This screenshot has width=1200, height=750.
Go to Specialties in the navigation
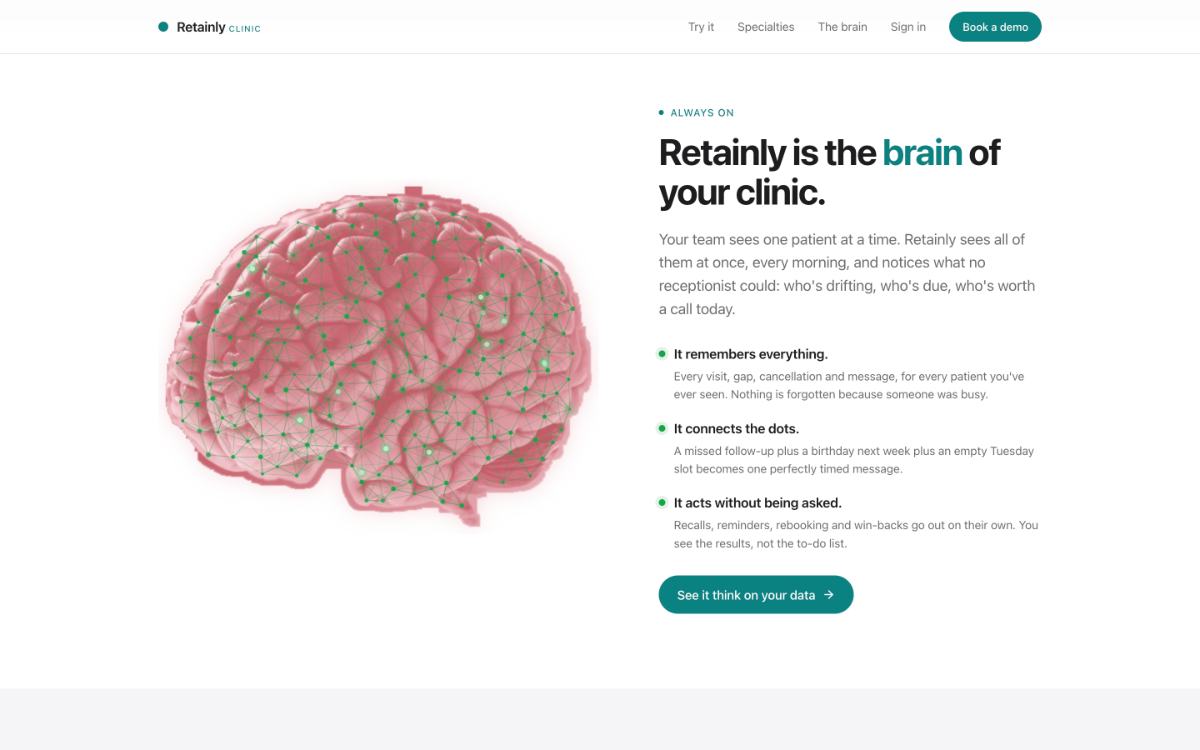tap(766, 27)
